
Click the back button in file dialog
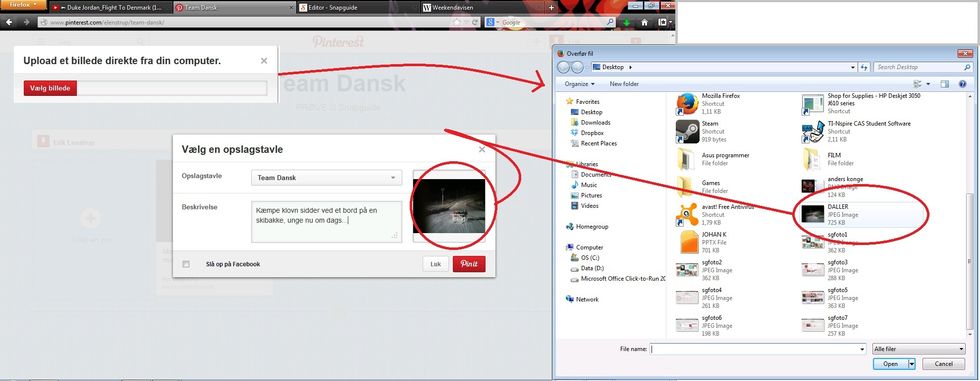562,67
